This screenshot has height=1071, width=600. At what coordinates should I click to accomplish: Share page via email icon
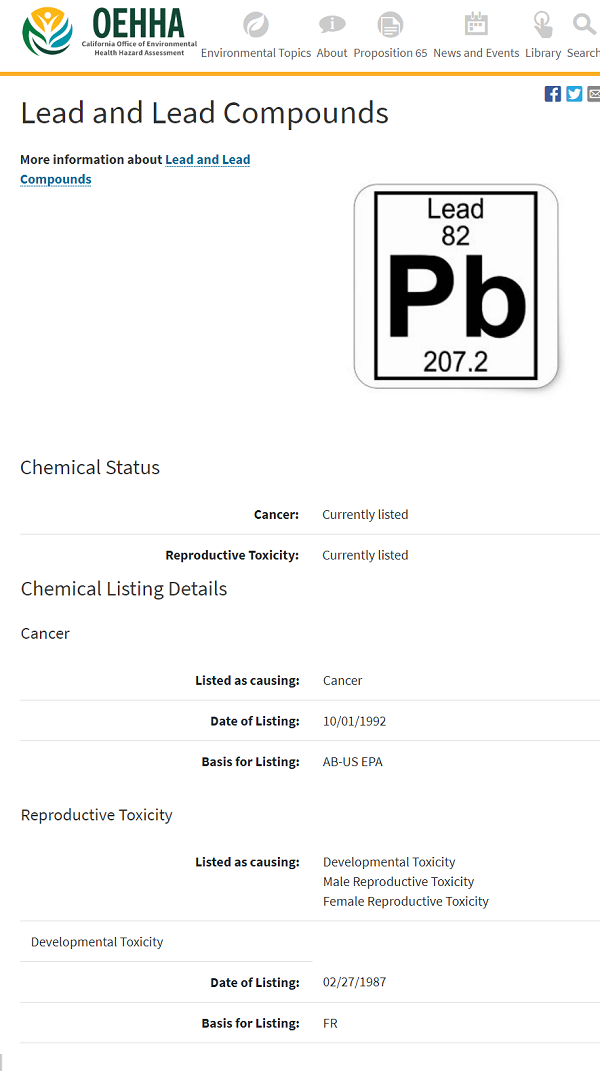[x=594, y=94]
